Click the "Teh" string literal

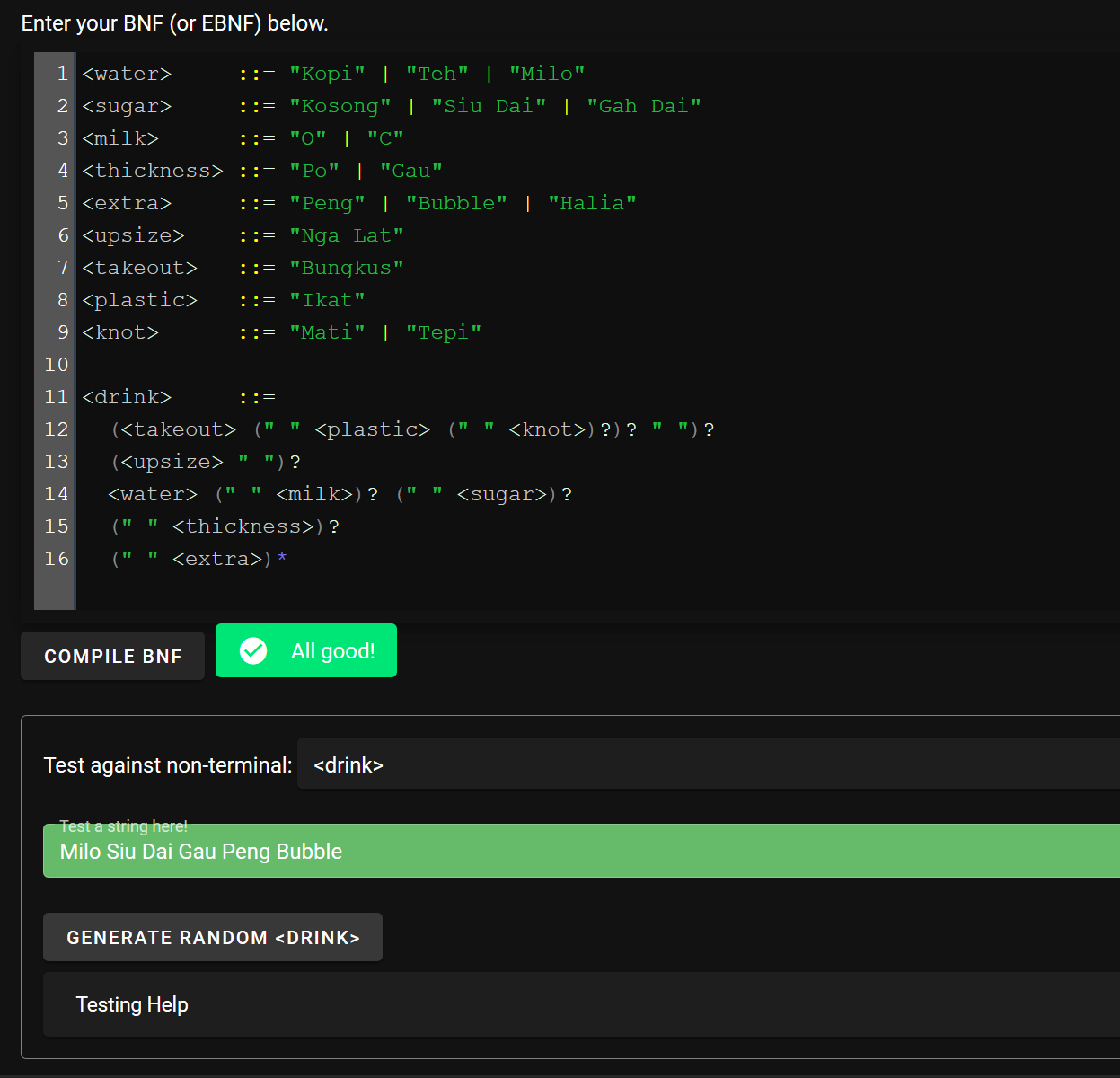coord(437,74)
